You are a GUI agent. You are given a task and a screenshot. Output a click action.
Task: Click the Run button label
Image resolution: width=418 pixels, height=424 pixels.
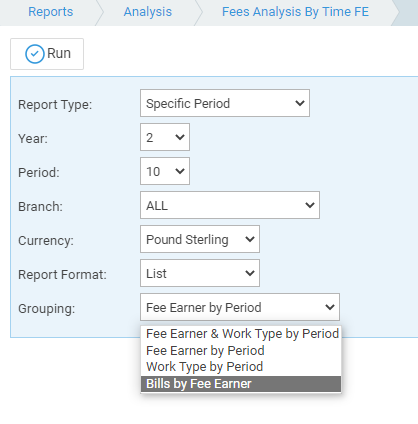[59, 53]
